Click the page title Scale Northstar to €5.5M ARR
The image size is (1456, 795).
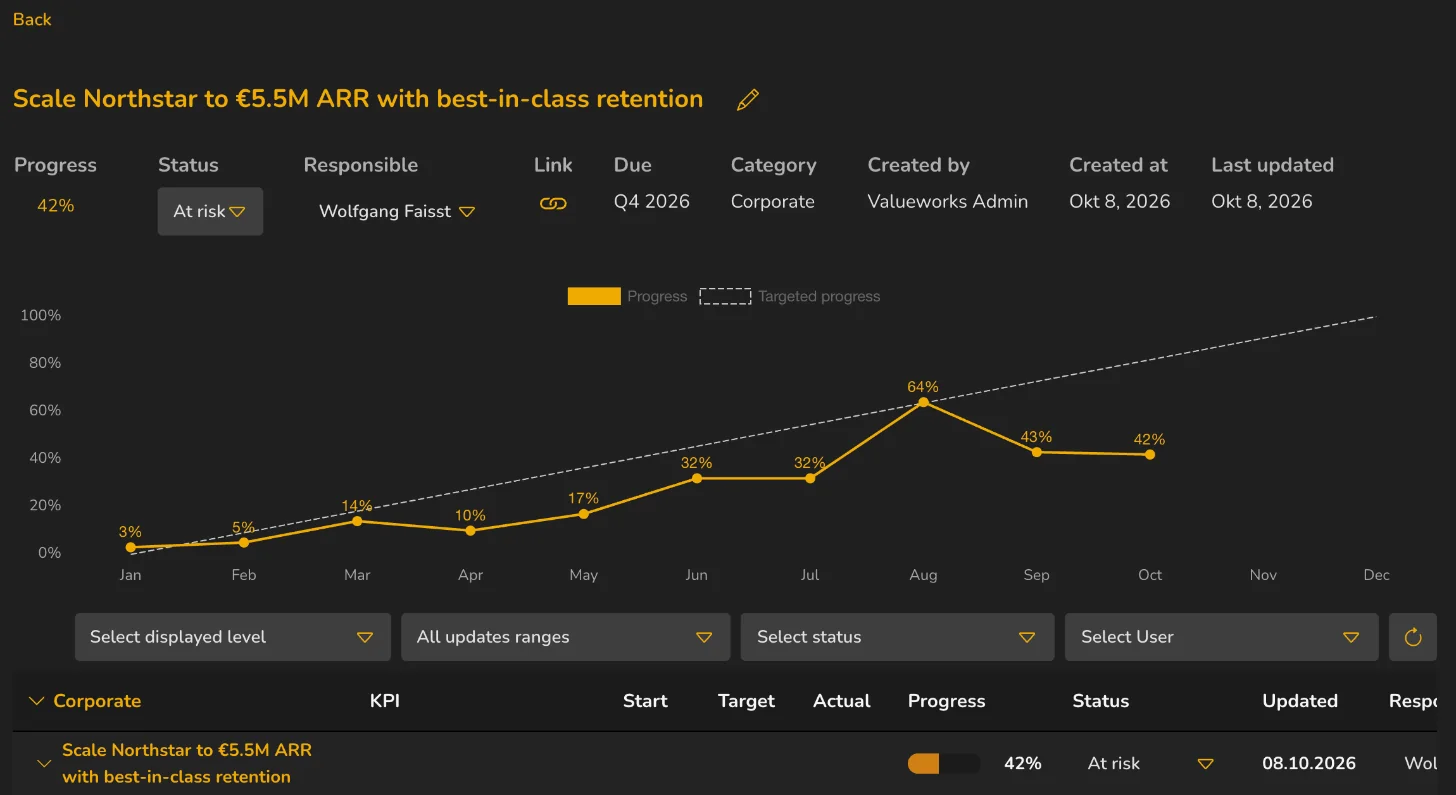358,99
